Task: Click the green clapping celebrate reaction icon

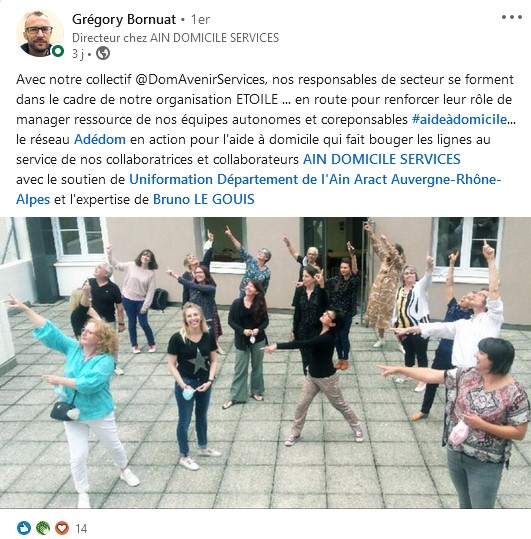Action: coord(43,528)
